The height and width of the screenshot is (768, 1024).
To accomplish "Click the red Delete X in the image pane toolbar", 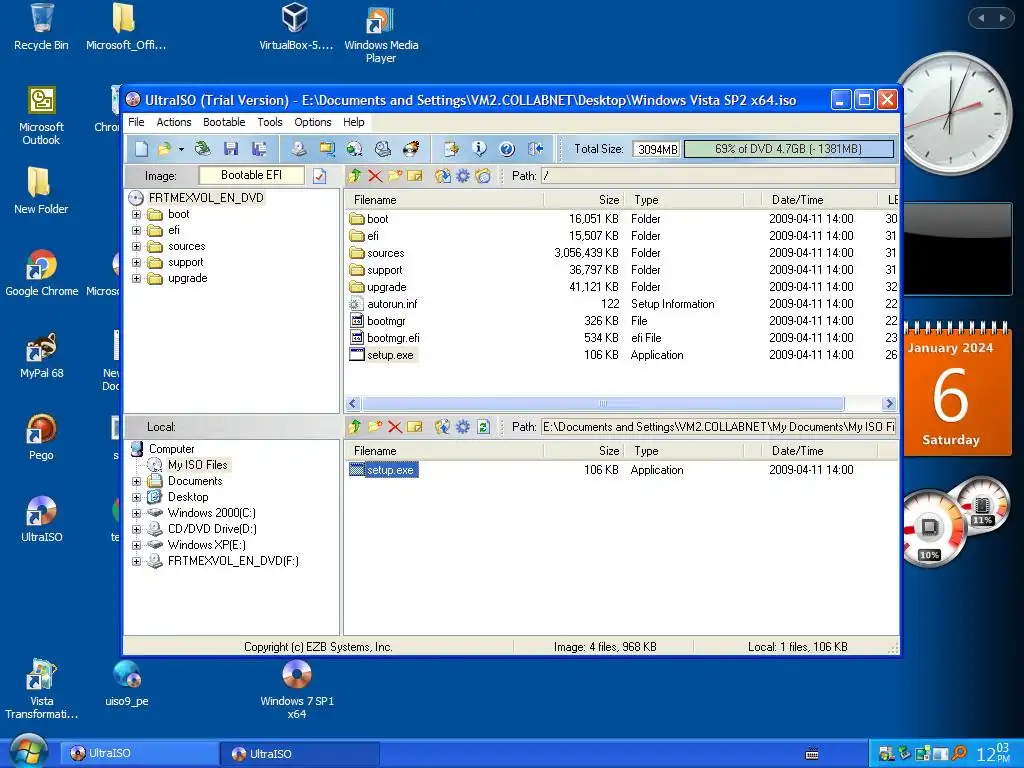I will click(x=375, y=176).
